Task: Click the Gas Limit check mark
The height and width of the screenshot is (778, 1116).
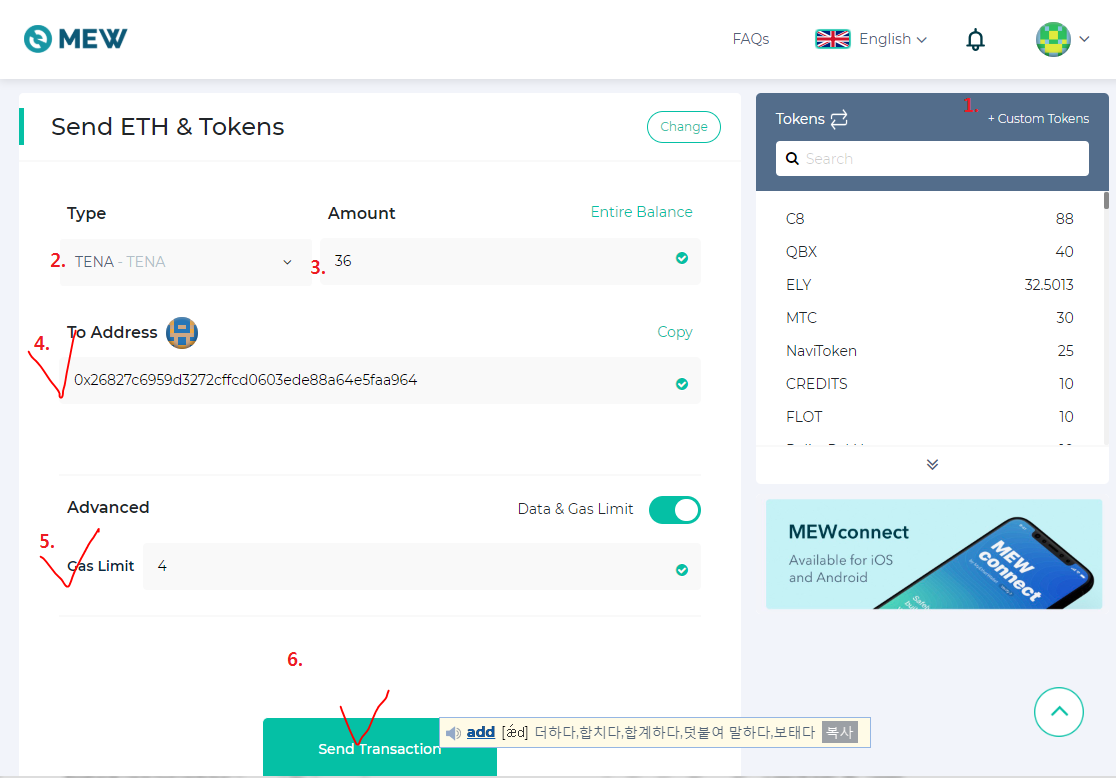Action: click(x=682, y=569)
